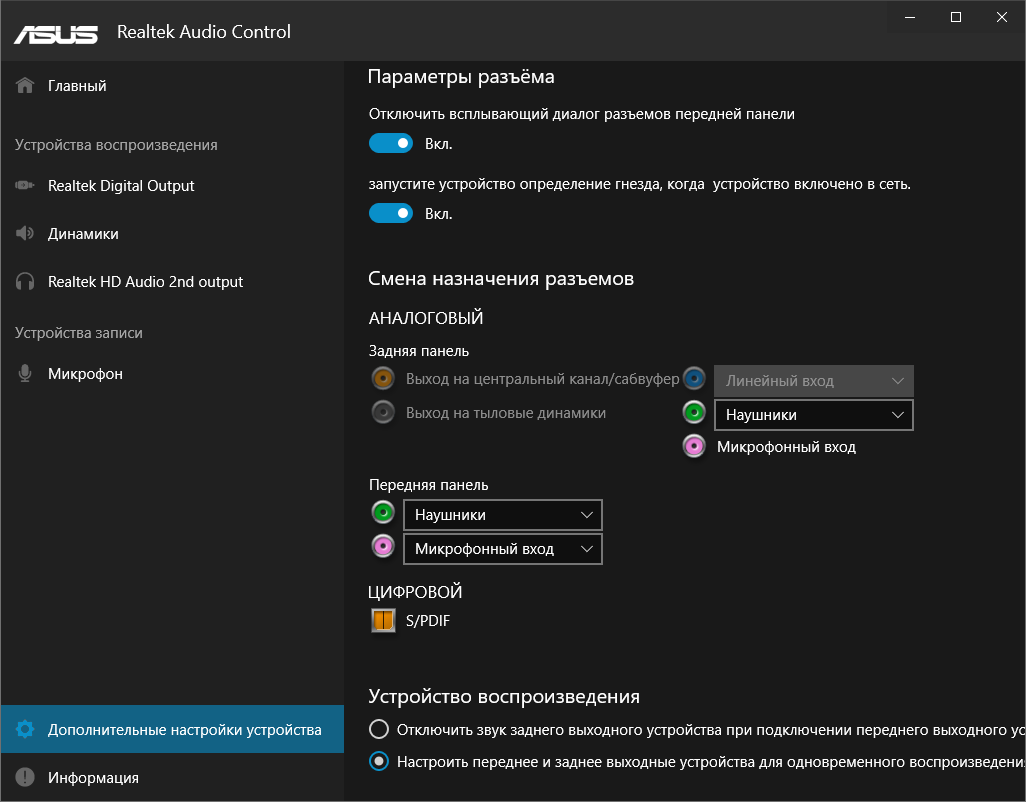Click the pink rear panel microphone jack icon
Screen dimensions: 1026x802
coord(694,446)
